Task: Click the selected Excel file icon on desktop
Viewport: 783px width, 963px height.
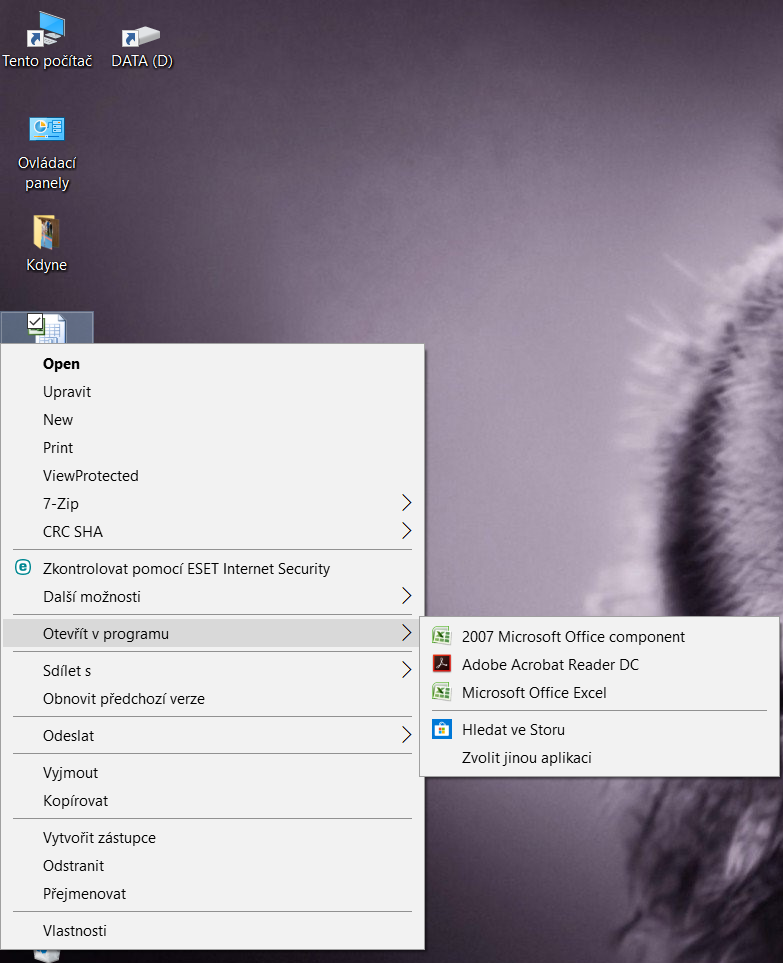Action: (47, 329)
